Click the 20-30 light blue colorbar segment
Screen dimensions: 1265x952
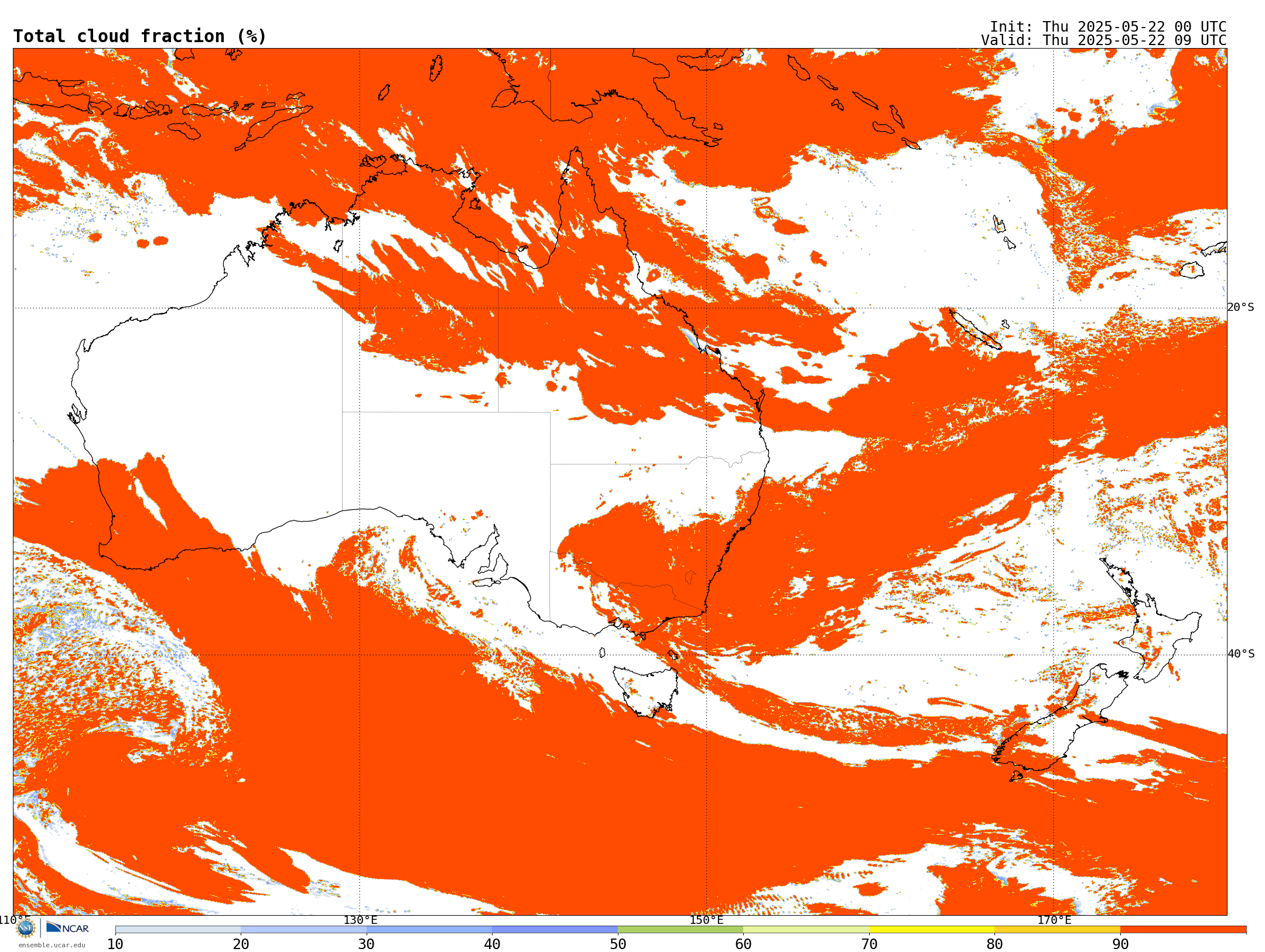[303, 930]
